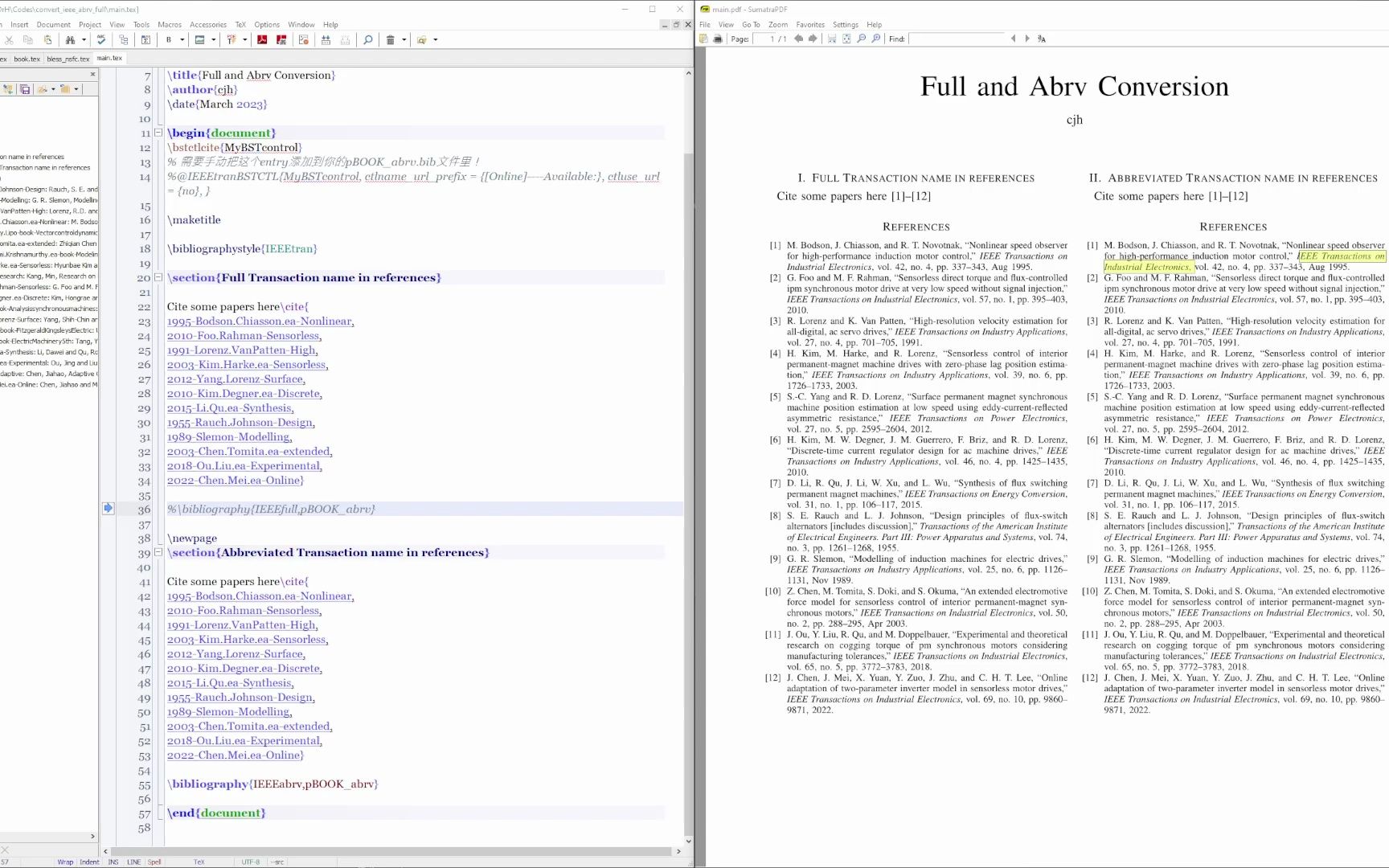Click the Next page arrow in SumatraPDF
Screen dimensions: 1389x868
tap(813, 39)
